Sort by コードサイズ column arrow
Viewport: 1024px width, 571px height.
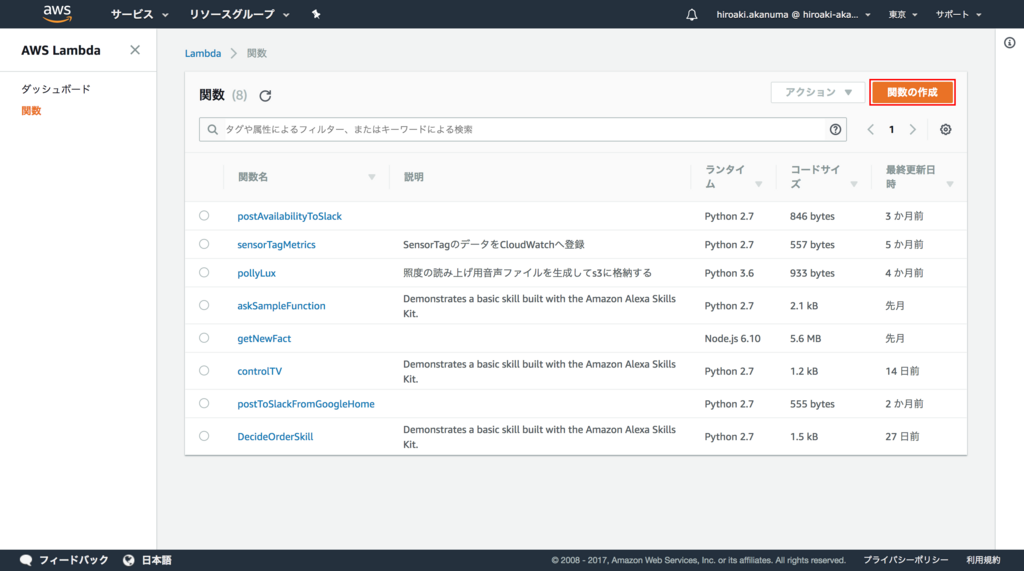pyautogui.click(x=854, y=184)
